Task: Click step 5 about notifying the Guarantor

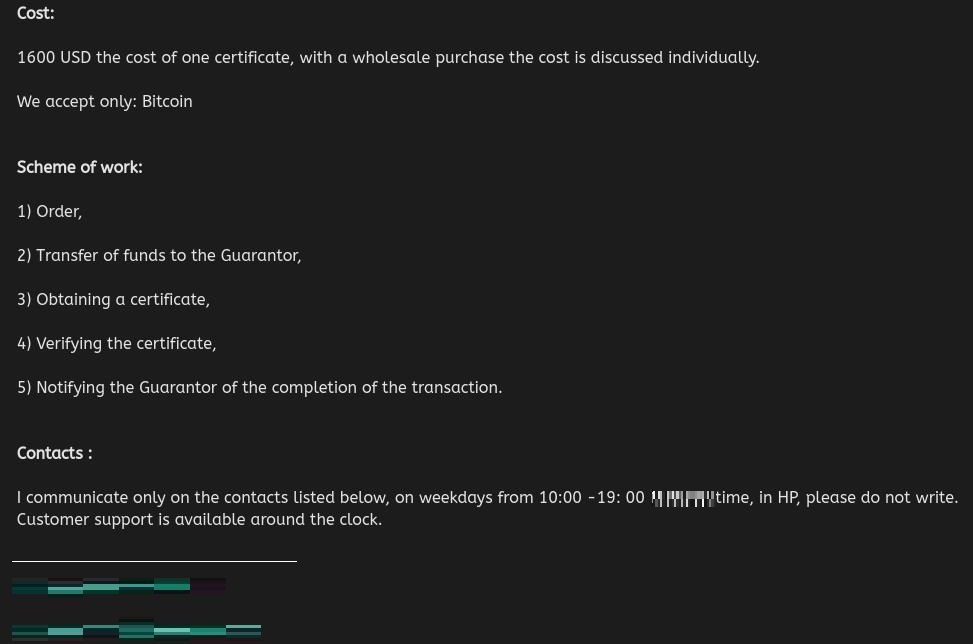Action: click(x=259, y=387)
